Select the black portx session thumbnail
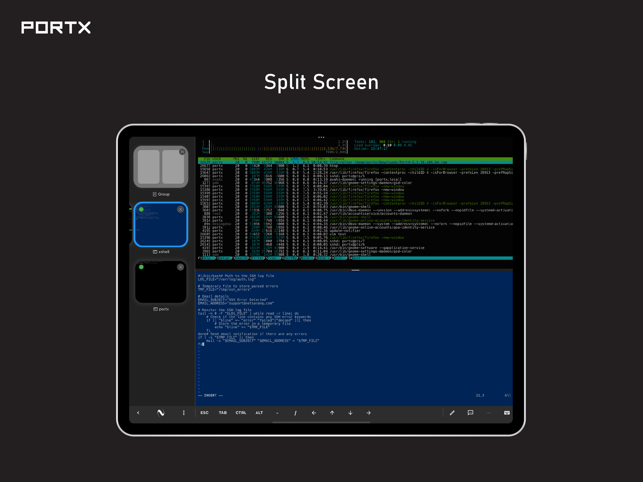The image size is (643, 482). pos(161,282)
